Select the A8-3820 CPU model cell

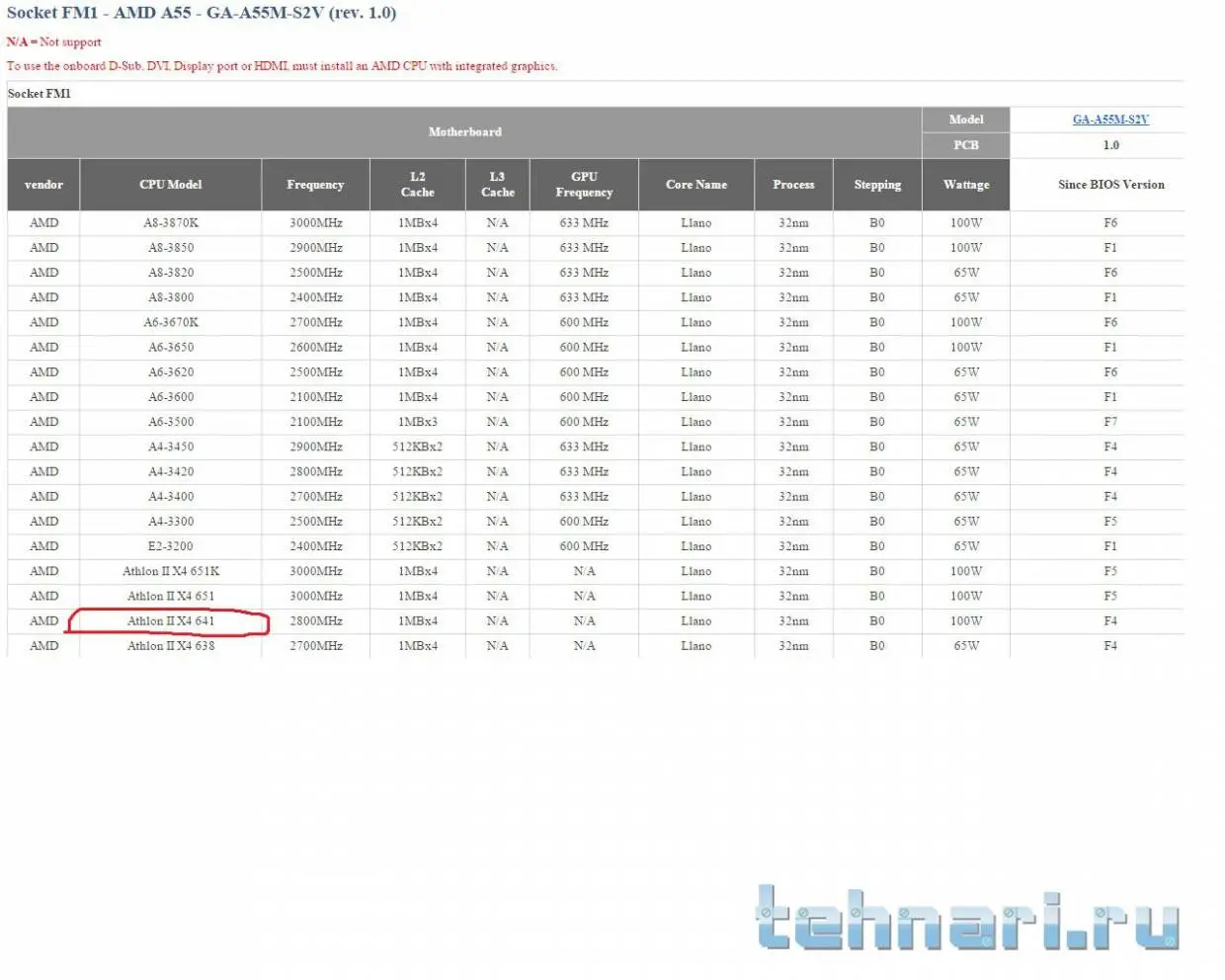tap(171, 273)
